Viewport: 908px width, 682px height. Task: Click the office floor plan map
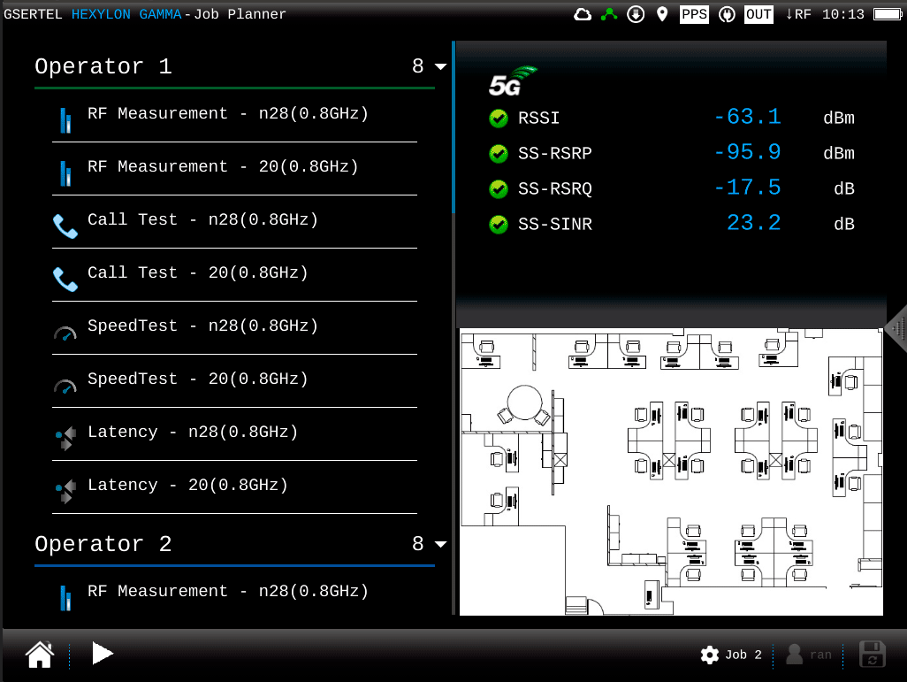[x=670, y=472]
